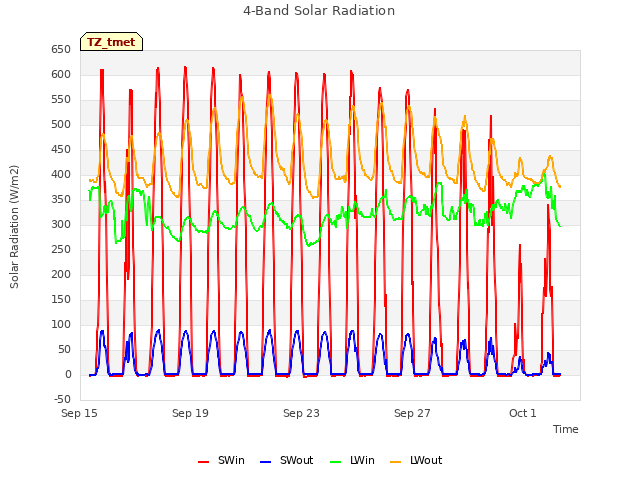This screenshot has width=640, height=480.
Task: Click the TZ_tmet annotation label
Action: [x=111, y=42]
